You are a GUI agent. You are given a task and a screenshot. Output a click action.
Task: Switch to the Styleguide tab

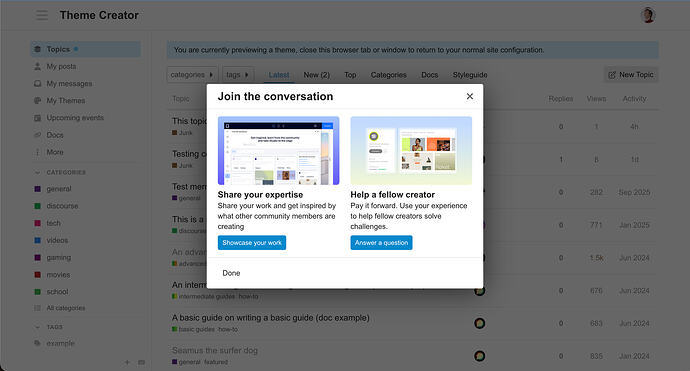tap(470, 75)
